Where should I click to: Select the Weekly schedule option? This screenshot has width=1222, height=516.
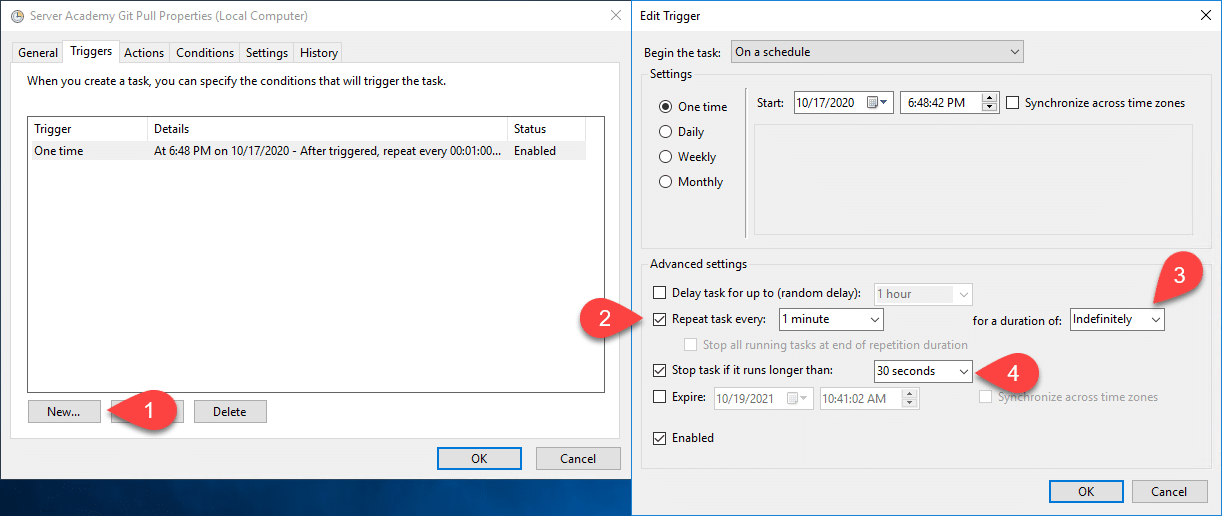click(x=666, y=157)
